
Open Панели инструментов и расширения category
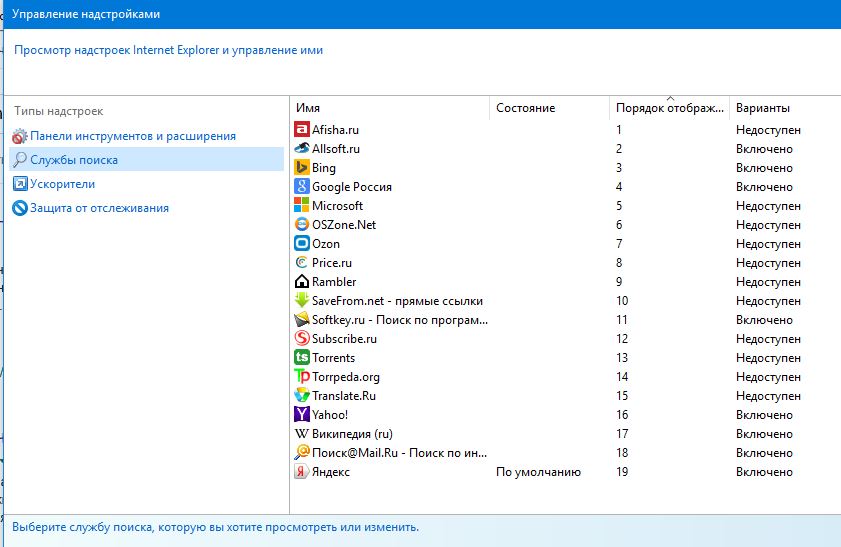pos(132,136)
